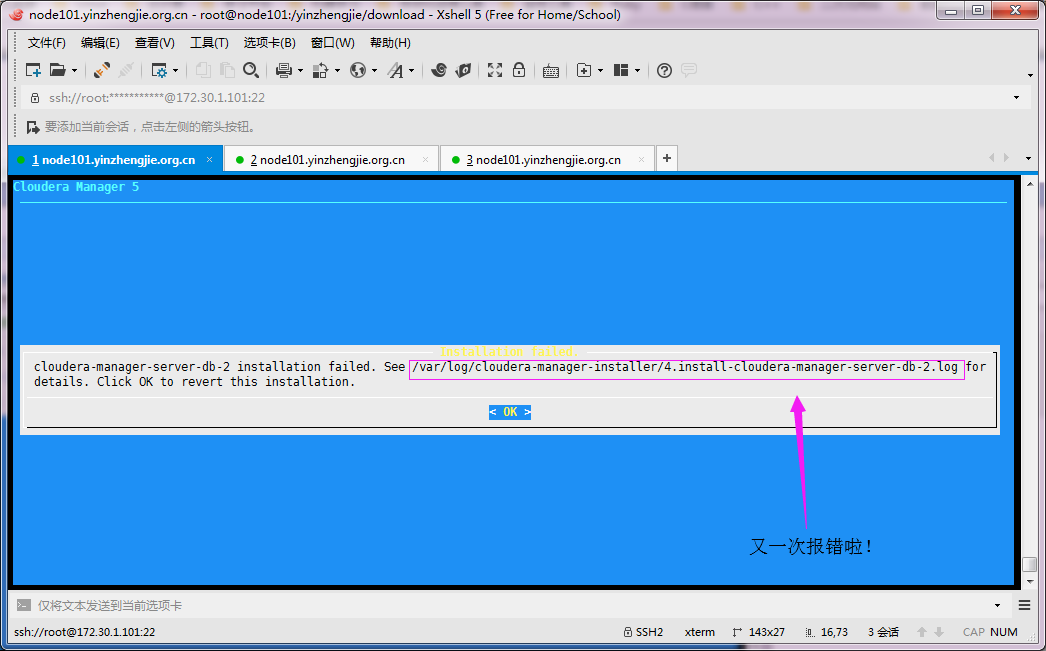This screenshot has width=1046, height=651.
Task: Open the 帮助(H) menu
Action: point(390,43)
